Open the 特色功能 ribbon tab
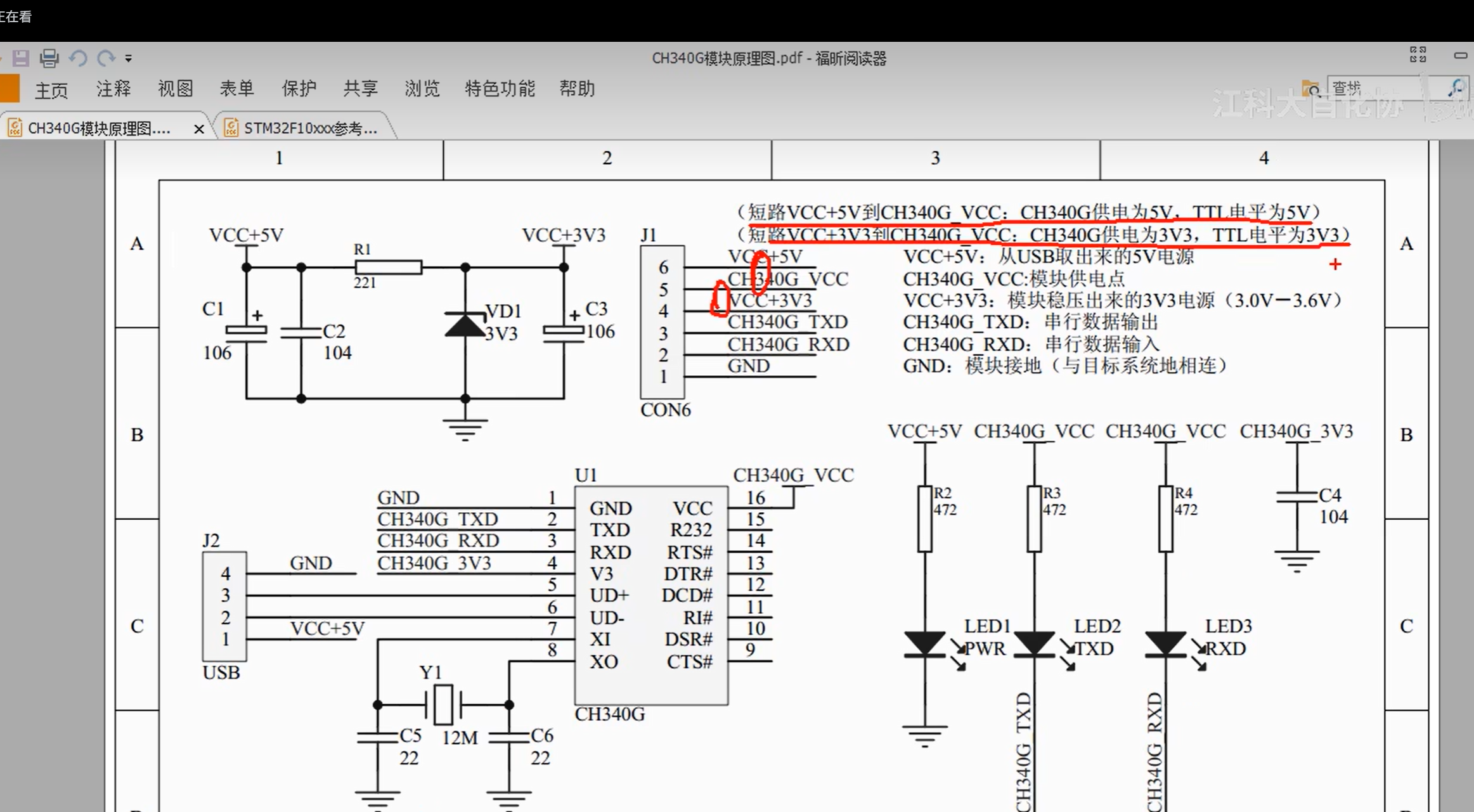The image size is (1474, 812). tap(500, 89)
